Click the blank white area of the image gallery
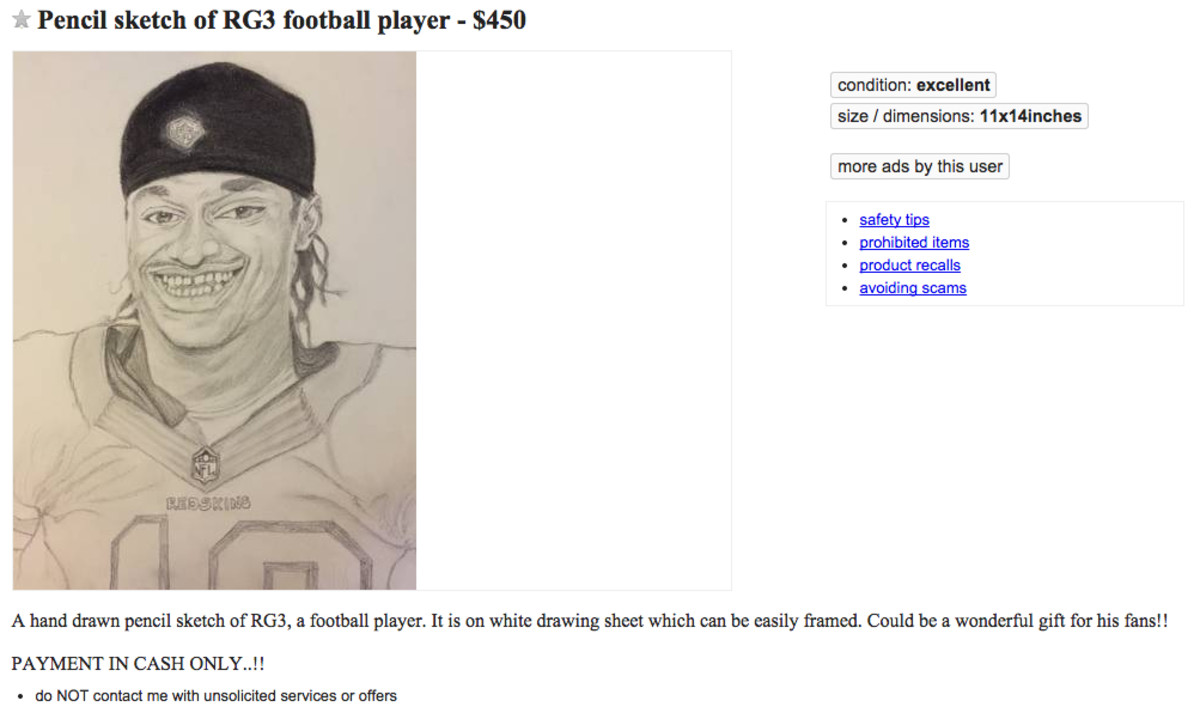The height and width of the screenshot is (725, 1200). (x=573, y=320)
